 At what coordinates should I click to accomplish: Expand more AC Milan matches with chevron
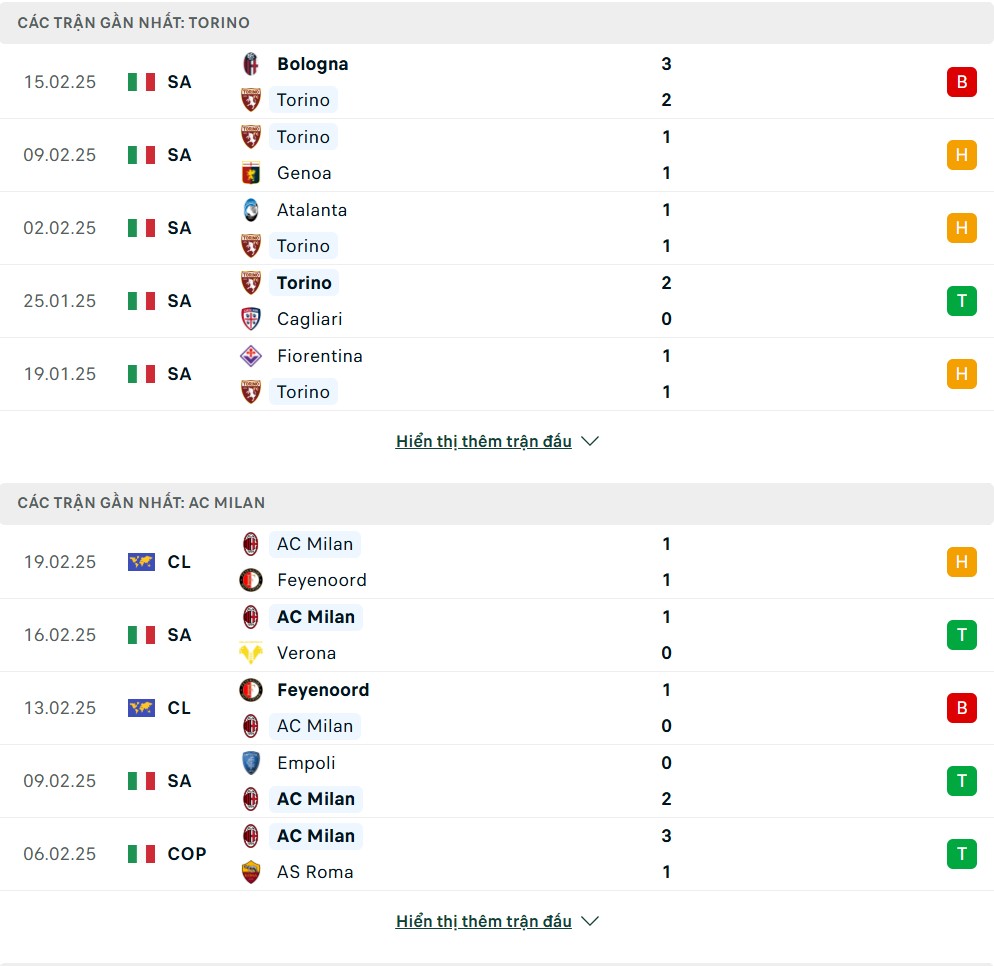tap(590, 921)
